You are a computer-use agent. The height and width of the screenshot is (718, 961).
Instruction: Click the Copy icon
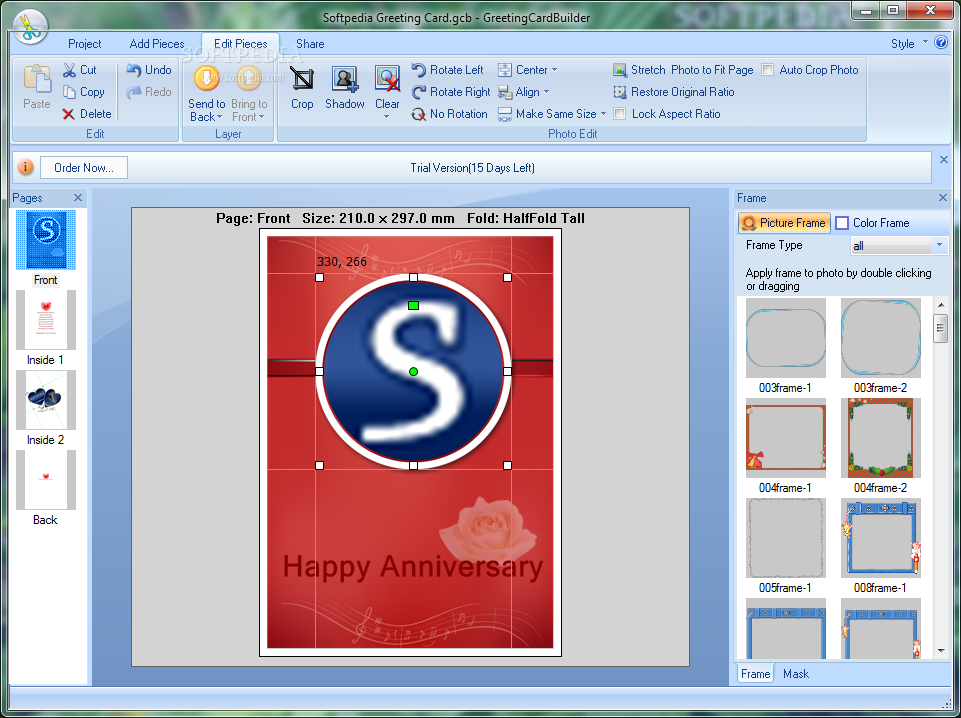point(69,92)
